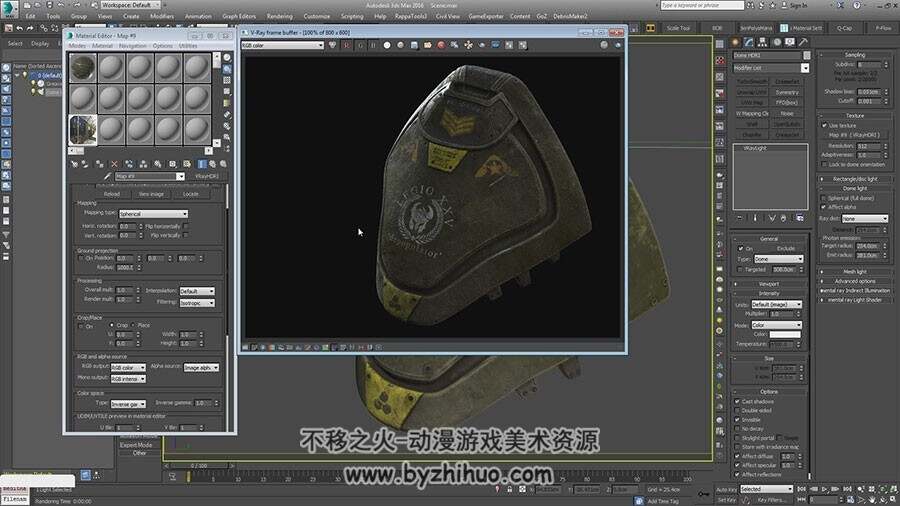900x506 pixels.
Task: Click the Show Shaded Material in Viewport icon
Action: (x=201, y=164)
